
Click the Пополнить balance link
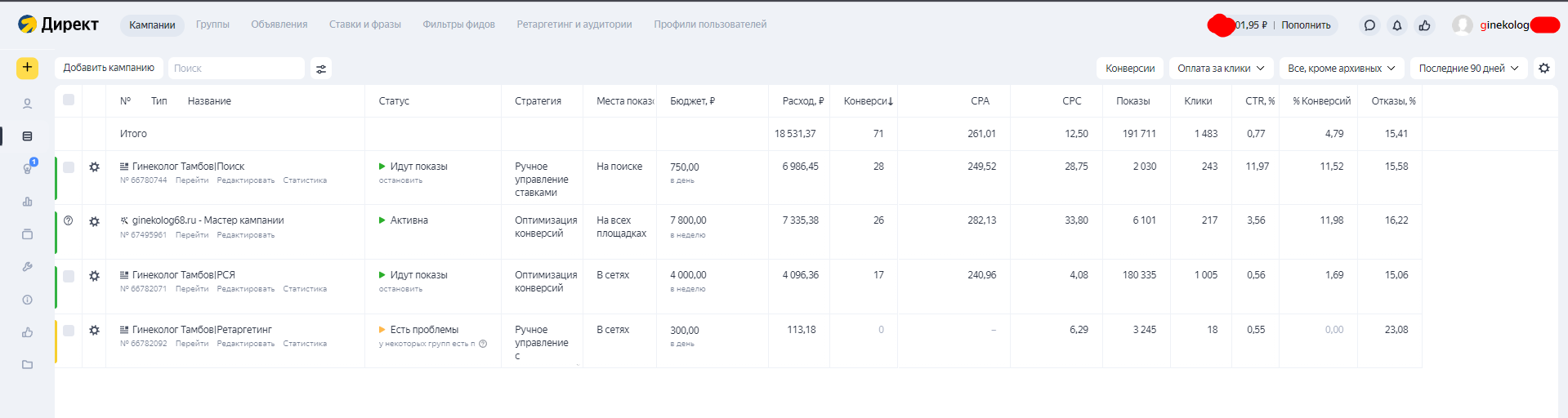[1306, 25]
